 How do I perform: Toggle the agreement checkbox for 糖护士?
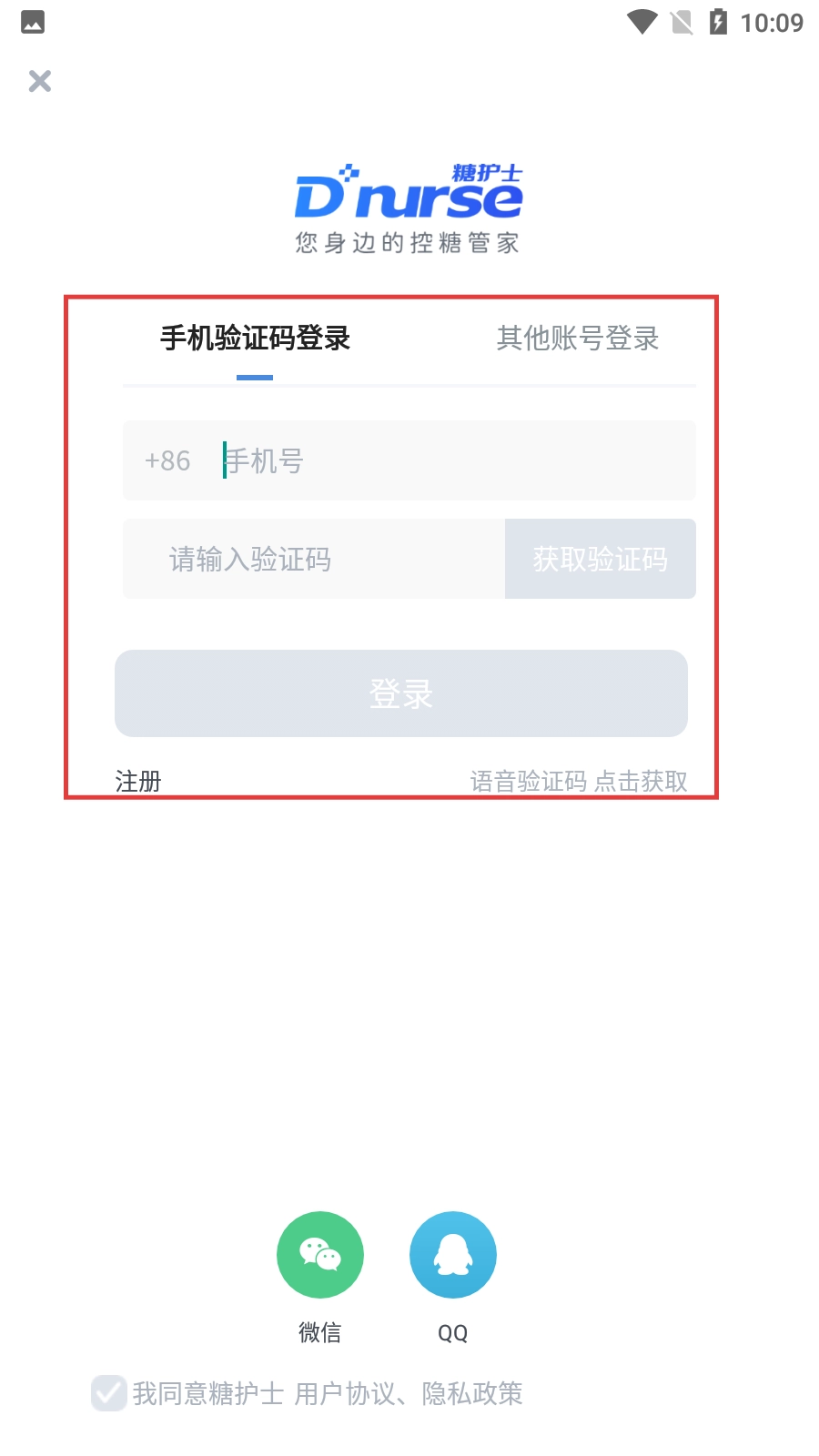point(109,1393)
